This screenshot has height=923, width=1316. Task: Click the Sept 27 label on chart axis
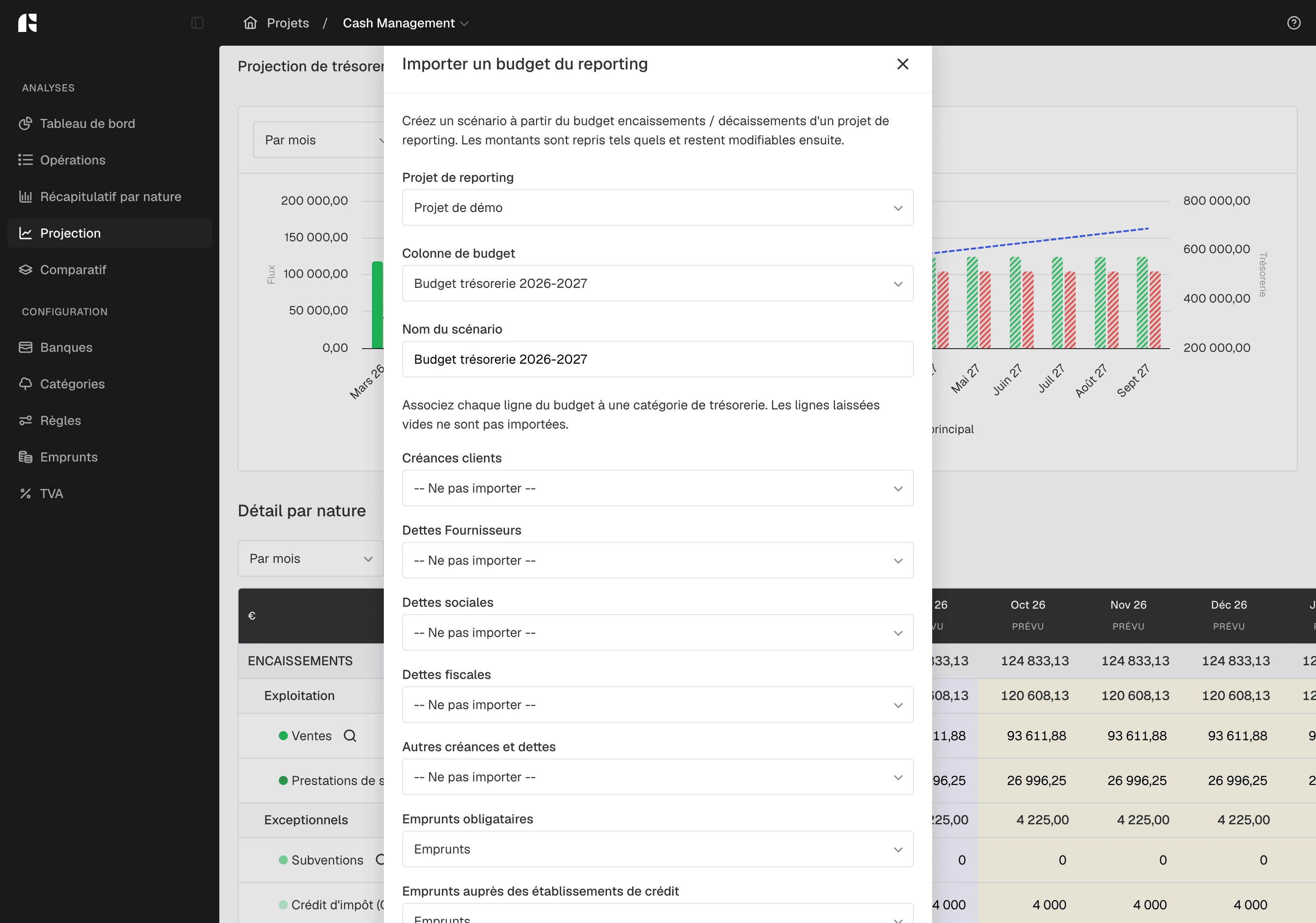pos(1134,380)
